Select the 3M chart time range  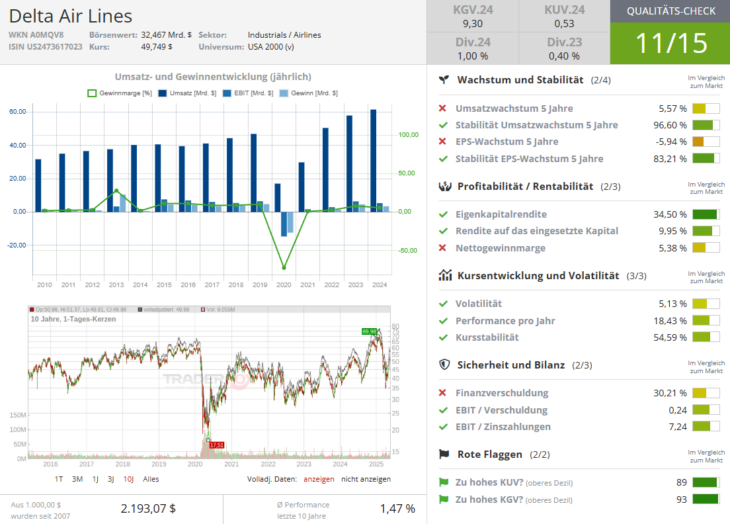(77, 479)
